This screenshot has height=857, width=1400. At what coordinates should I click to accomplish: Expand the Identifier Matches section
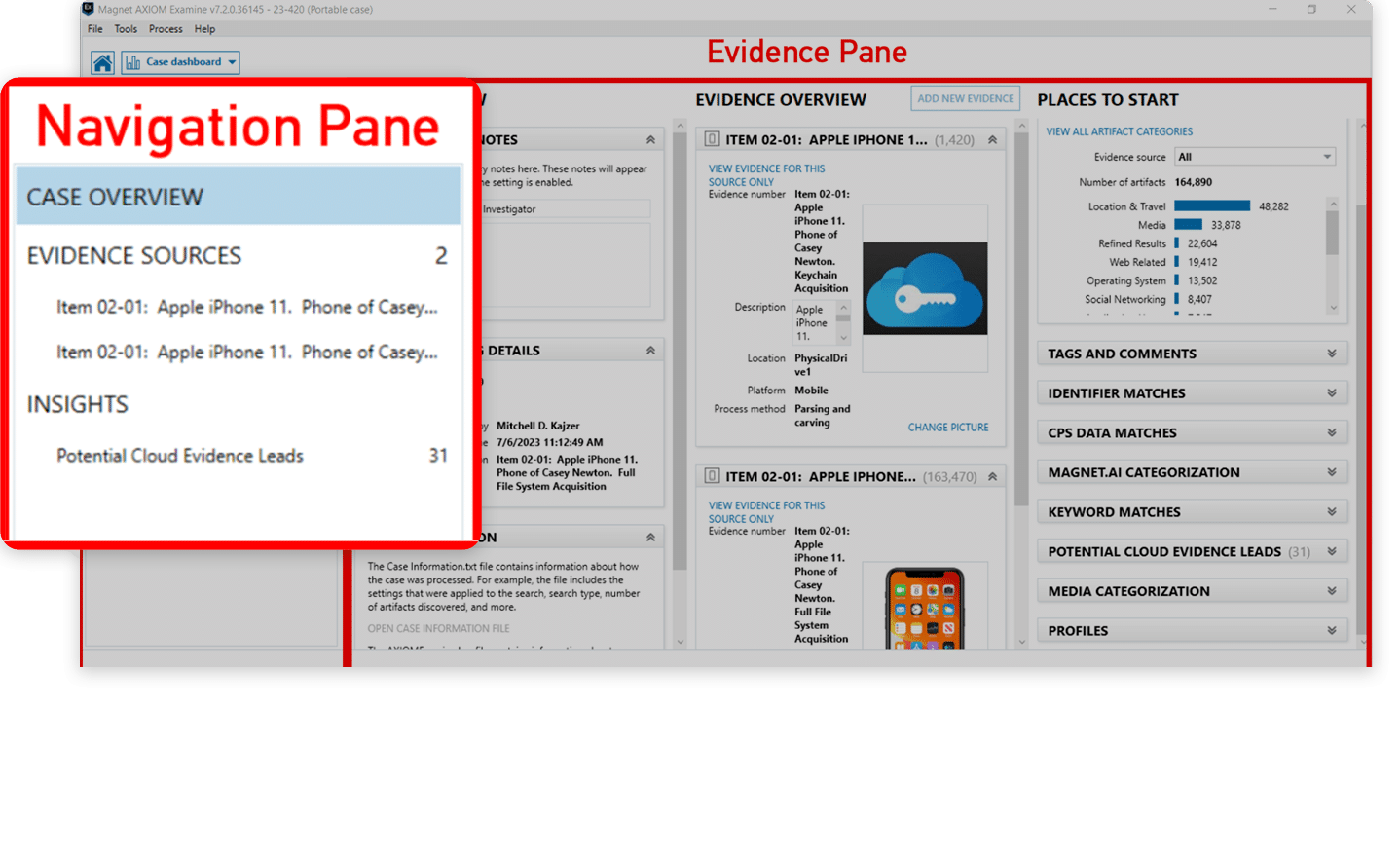[x=1192, y=393]
